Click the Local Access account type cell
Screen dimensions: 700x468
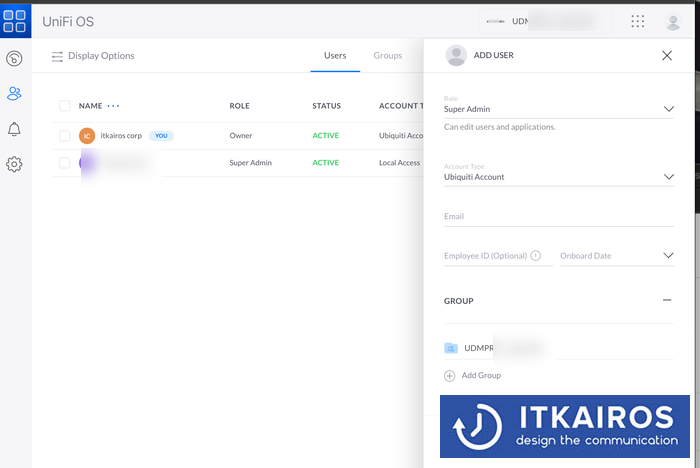pos(400,163)
